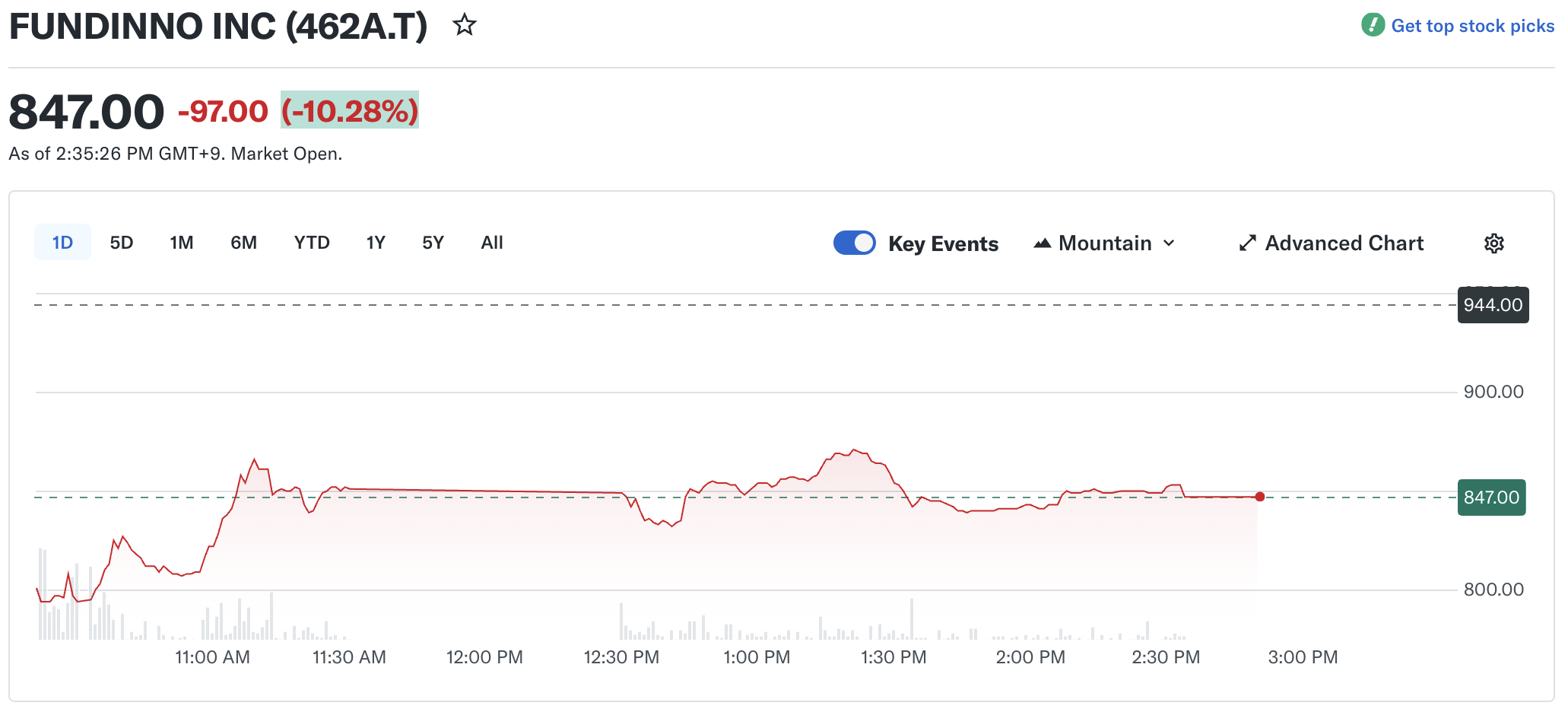Open chart settings gear icon
This screenshot has width=1568, height=712.
tap(1493, 243)
